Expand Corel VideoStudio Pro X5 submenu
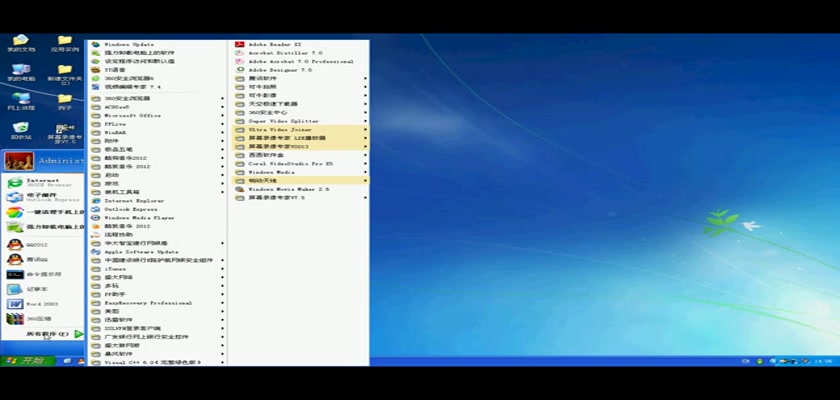840x400 pixels. click(x=300, y=163)
